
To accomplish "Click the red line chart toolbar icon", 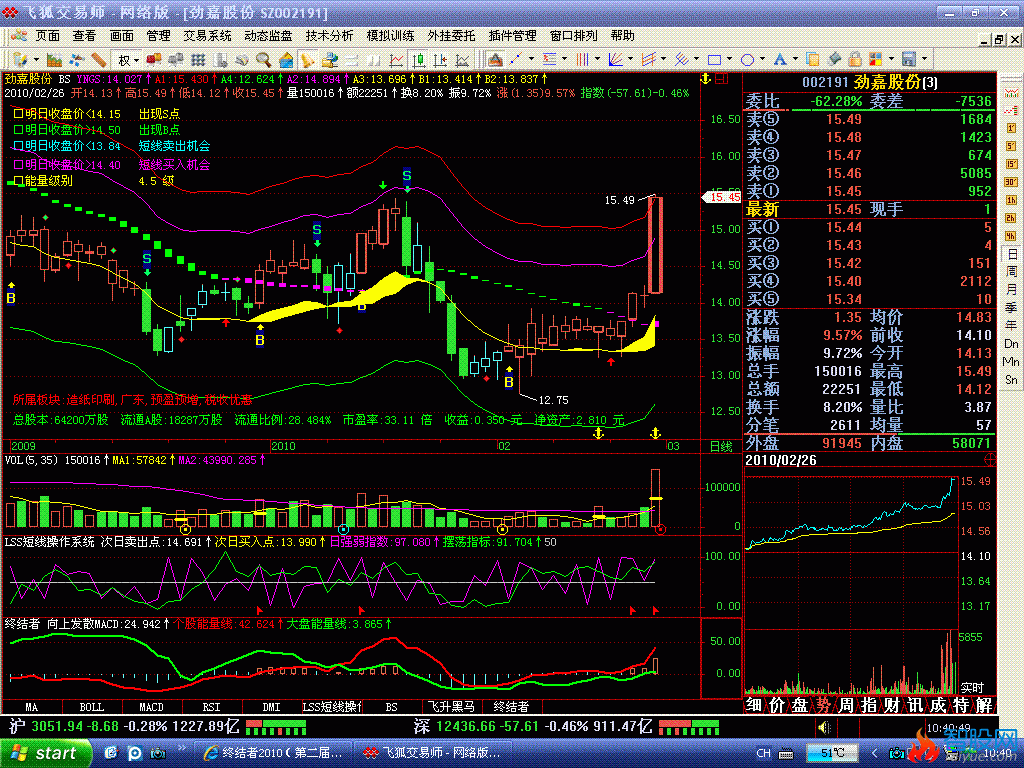I will 396,60.
